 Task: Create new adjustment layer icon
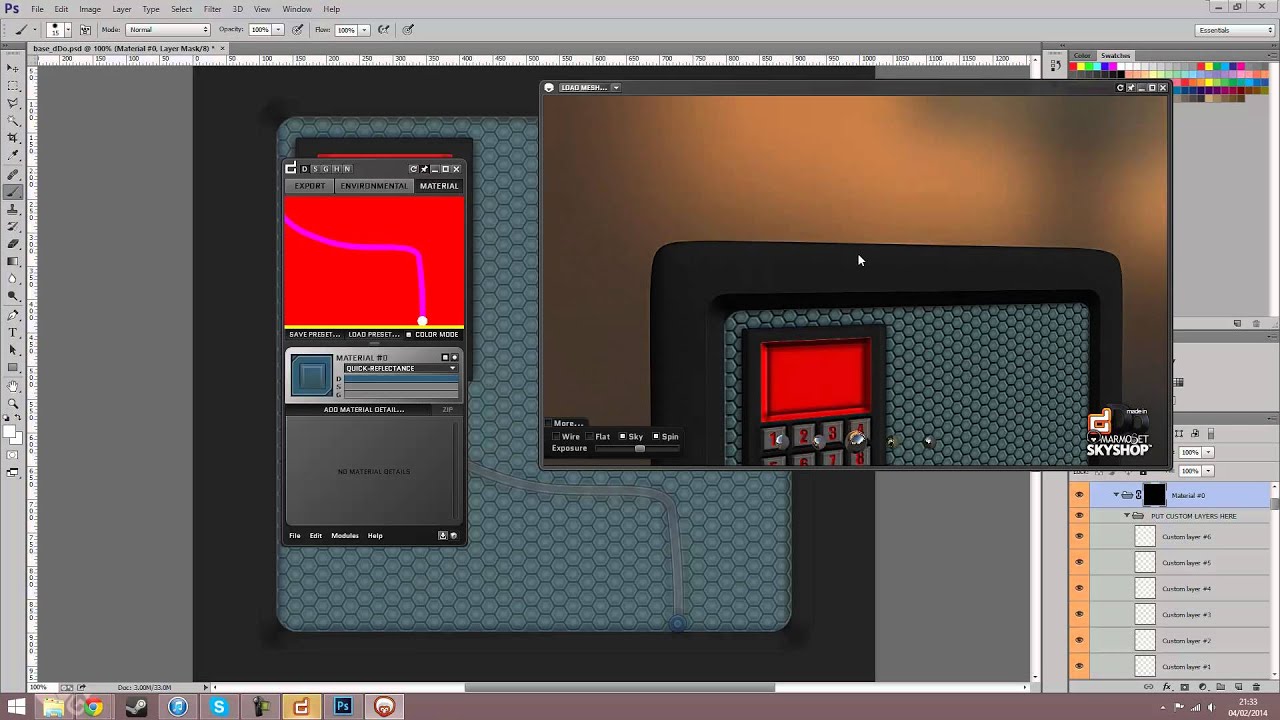pyautogui.click(x=1203, y=687)
